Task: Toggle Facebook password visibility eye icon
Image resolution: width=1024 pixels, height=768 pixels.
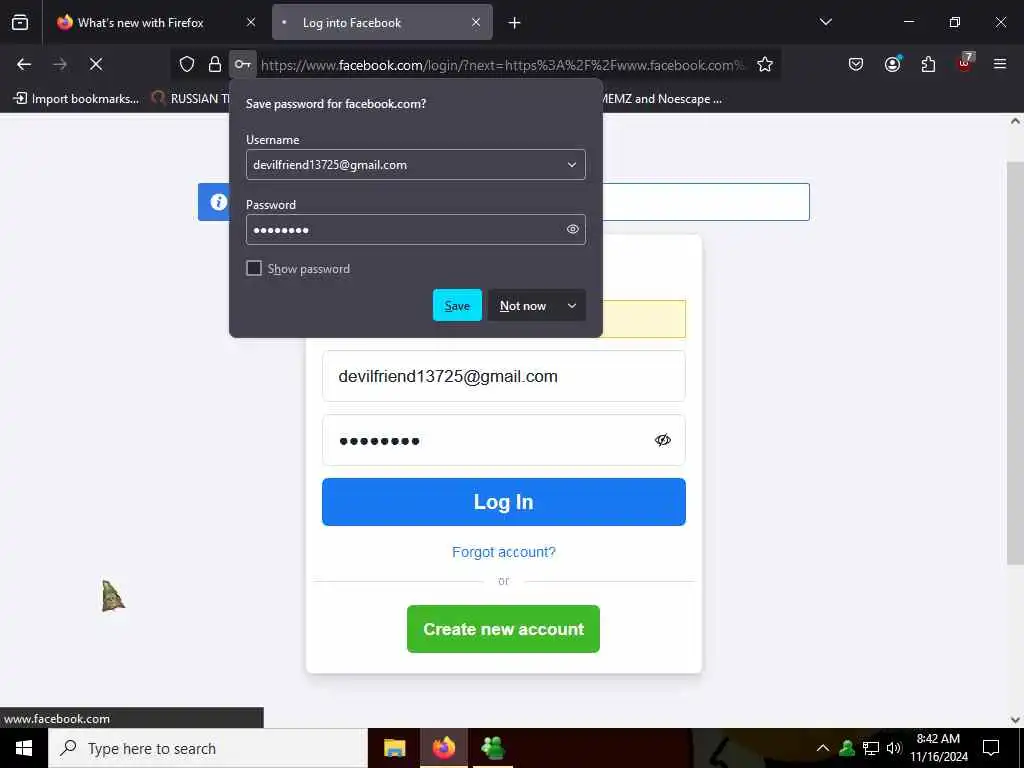Action: [x=662, y=440]
